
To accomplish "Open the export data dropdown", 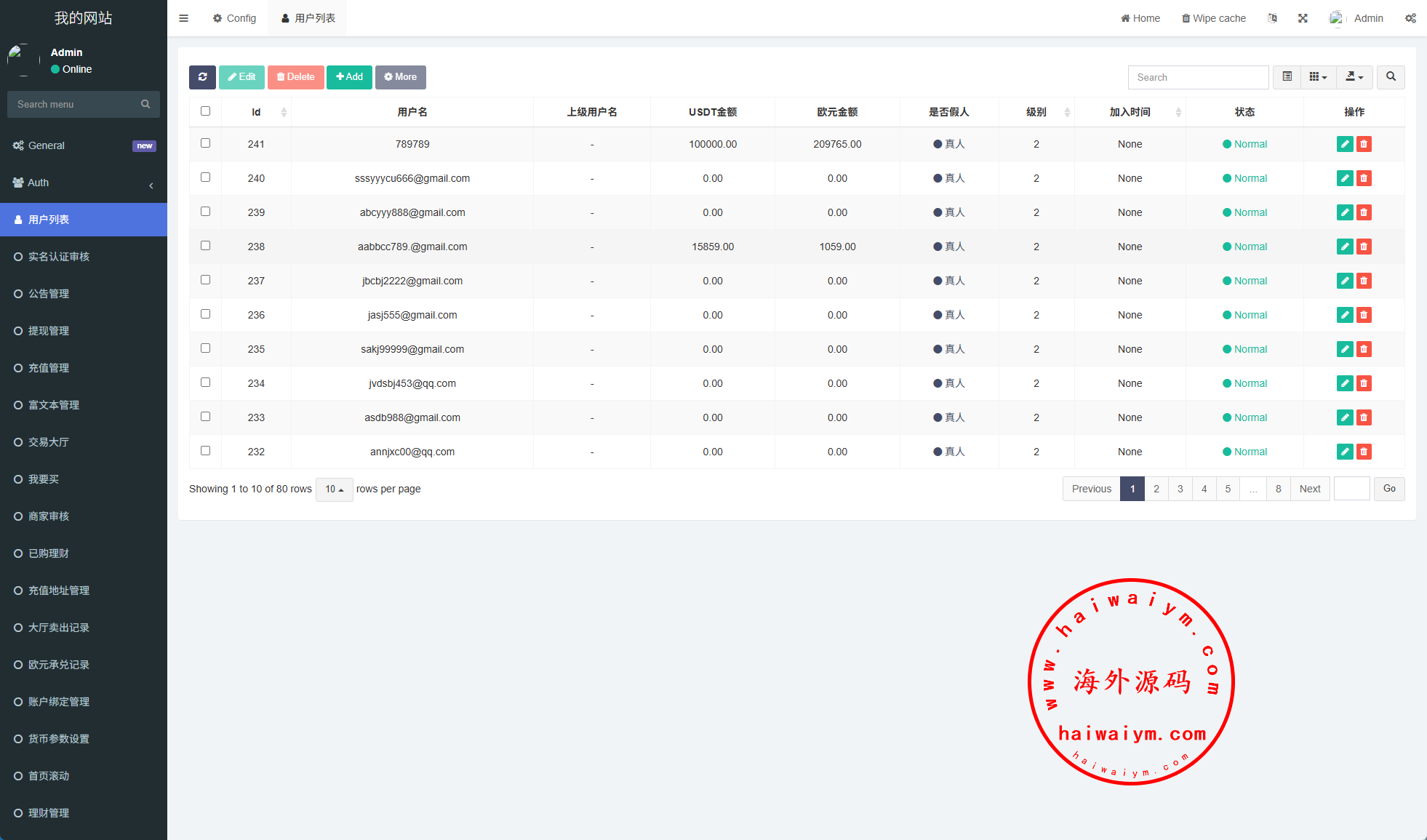I will (x=1354, y=77).
